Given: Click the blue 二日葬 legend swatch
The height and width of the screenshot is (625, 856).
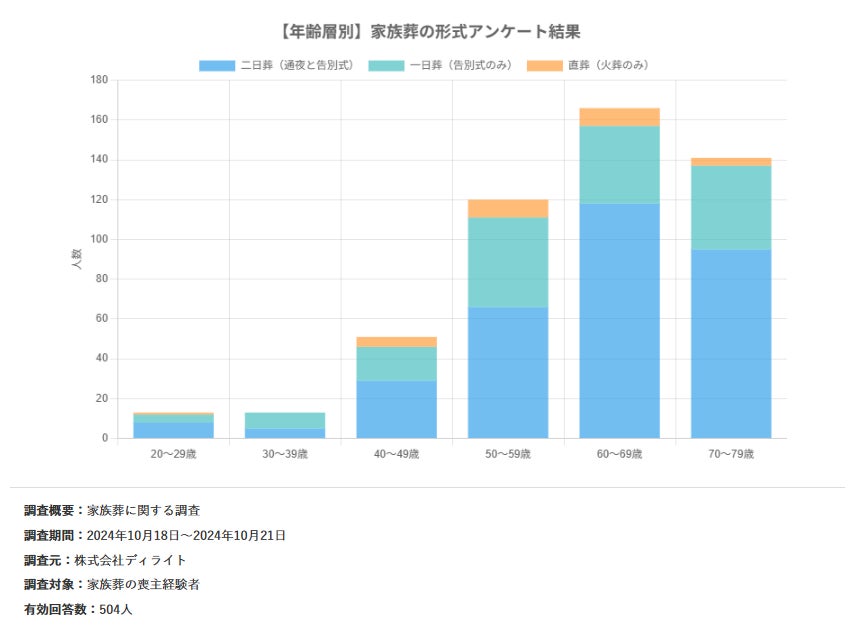Looking at the screenshot, I should pos(217,66).
